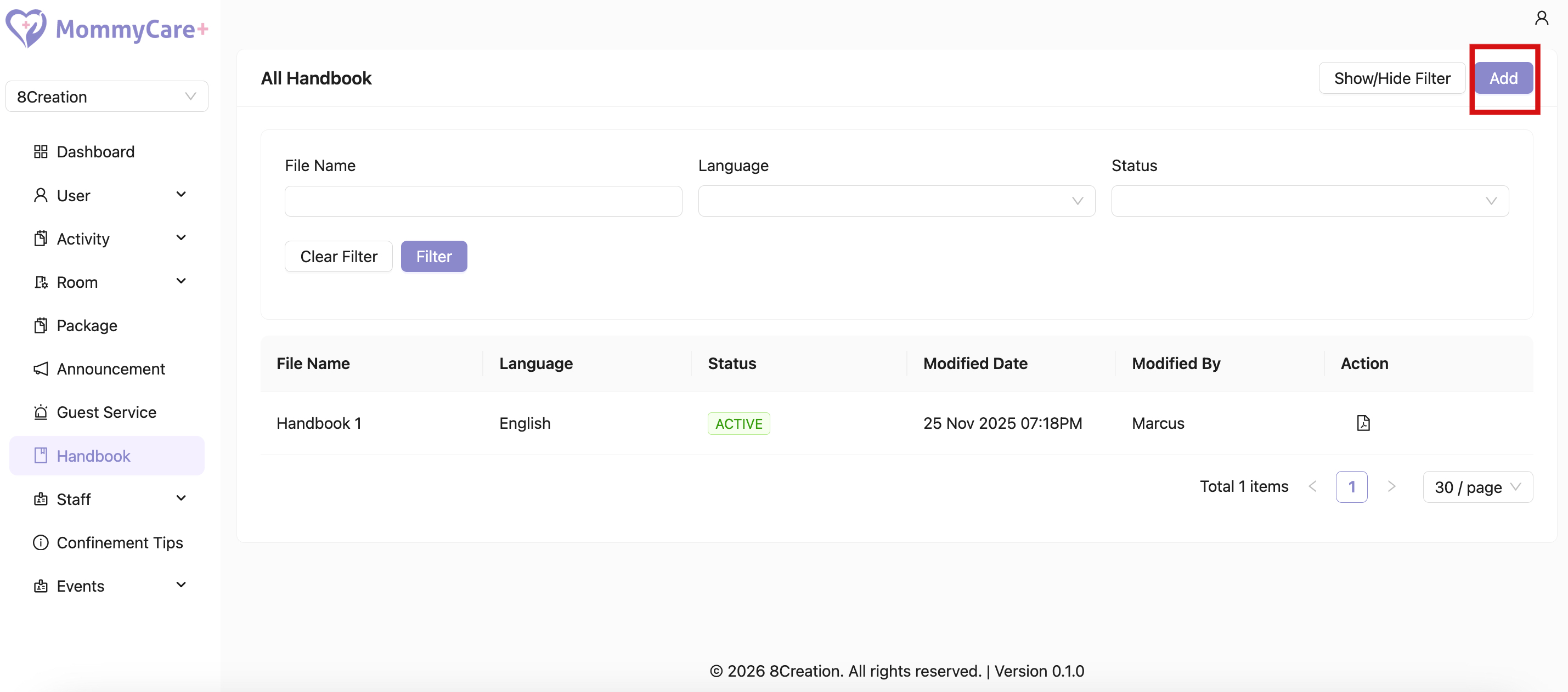Click the Package clipboard icon

(x=41, y=326)
